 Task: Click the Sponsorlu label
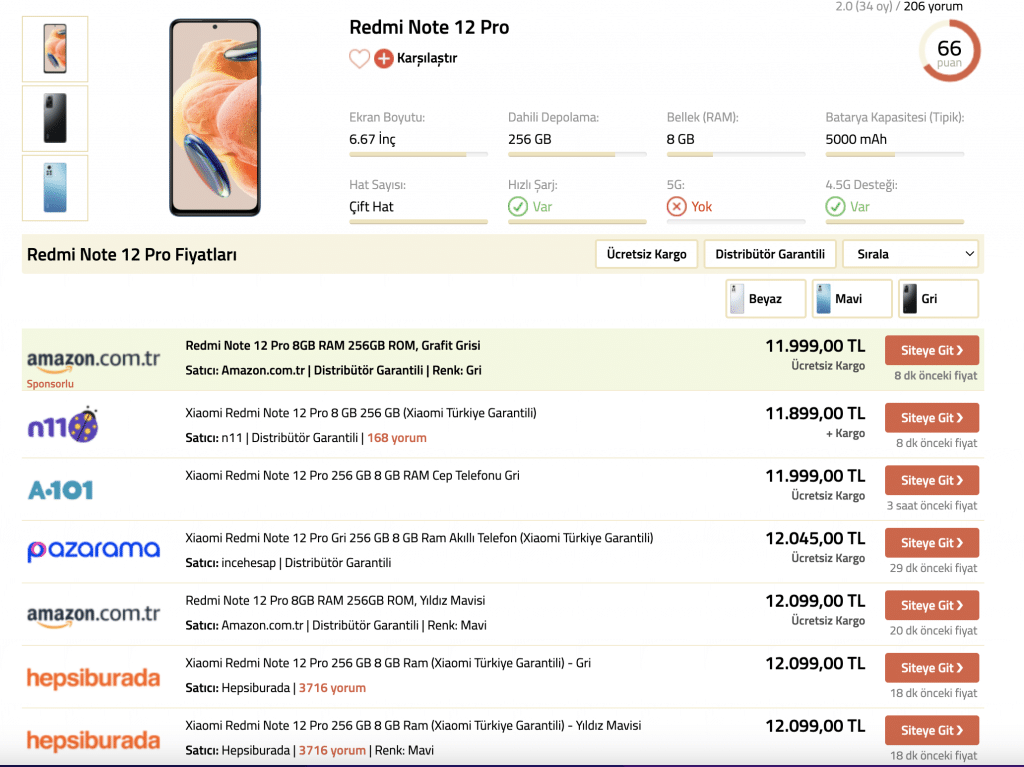50,384
